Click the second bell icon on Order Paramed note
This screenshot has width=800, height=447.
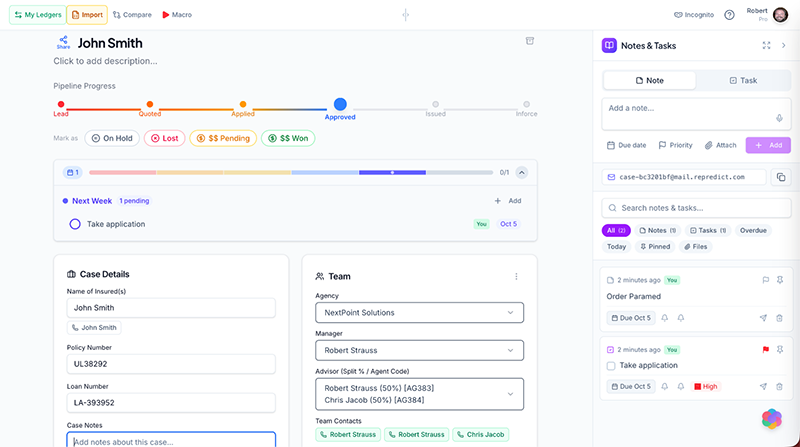coord(681,318)
